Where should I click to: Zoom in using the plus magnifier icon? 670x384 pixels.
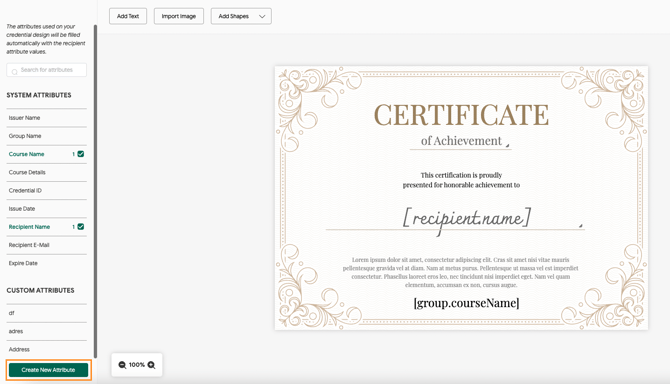click(151, 365)
